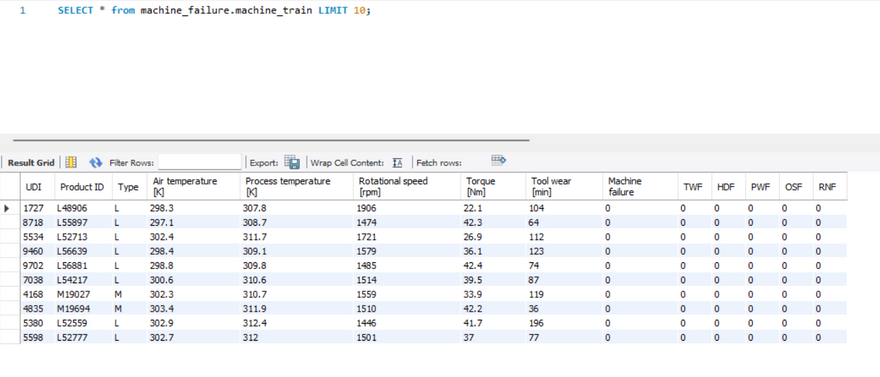This screenshot has height=377, width=880.
Task: Select the Tool wear cell 196
Action: click(565, 323)
